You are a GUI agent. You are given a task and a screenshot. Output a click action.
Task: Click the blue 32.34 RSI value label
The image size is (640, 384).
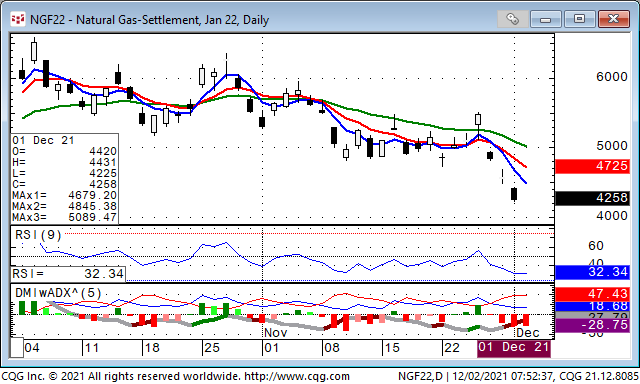tap(592, 272)
